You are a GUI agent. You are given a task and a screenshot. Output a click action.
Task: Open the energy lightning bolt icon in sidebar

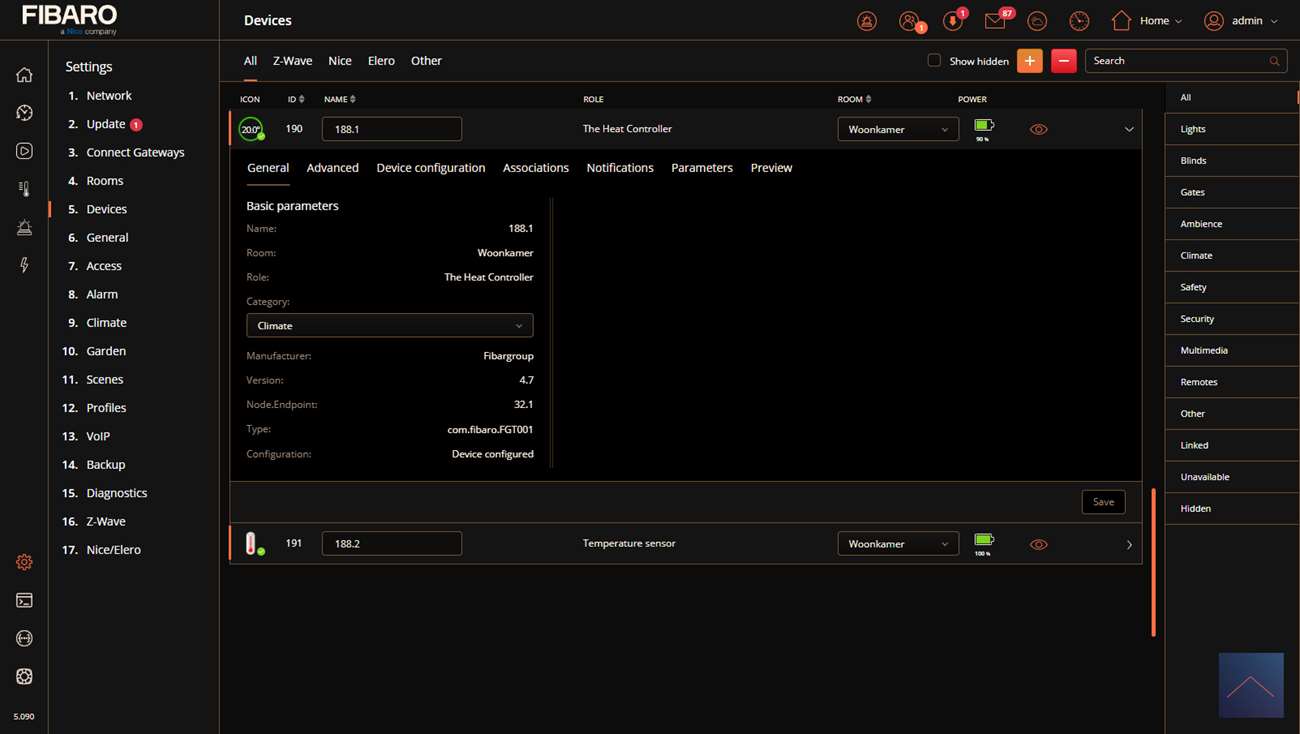tap(24, 265)
